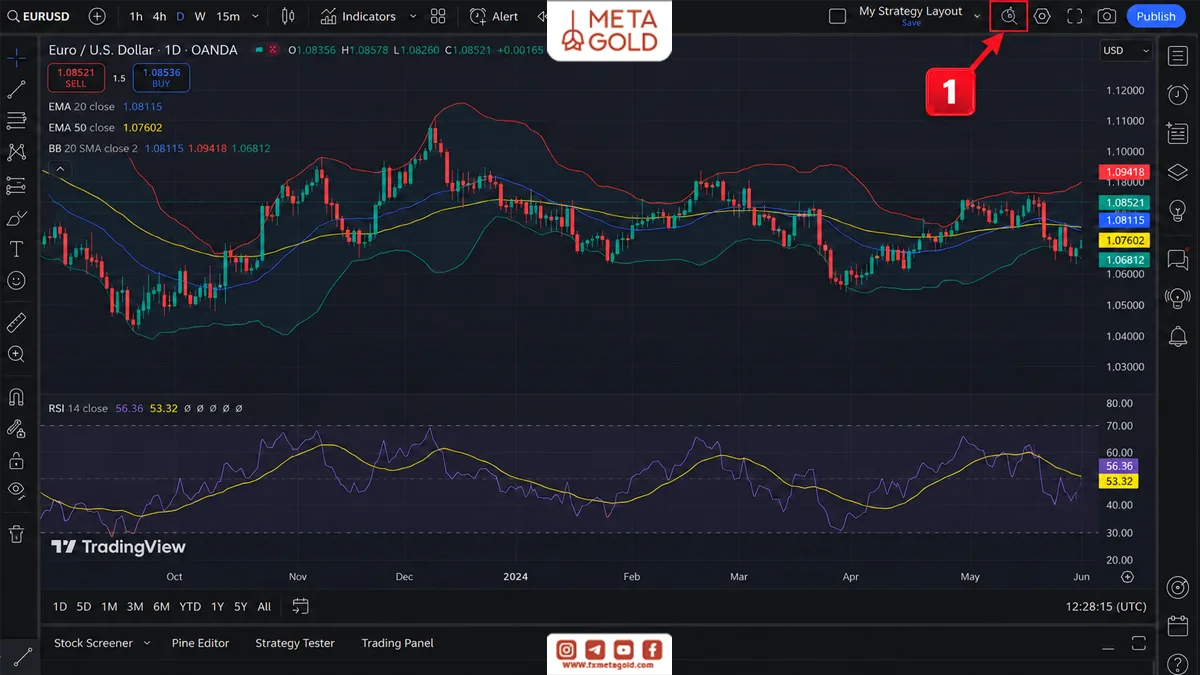Select the Text tool in left toolbar
Screen dimensions: 1200x675
16,248
